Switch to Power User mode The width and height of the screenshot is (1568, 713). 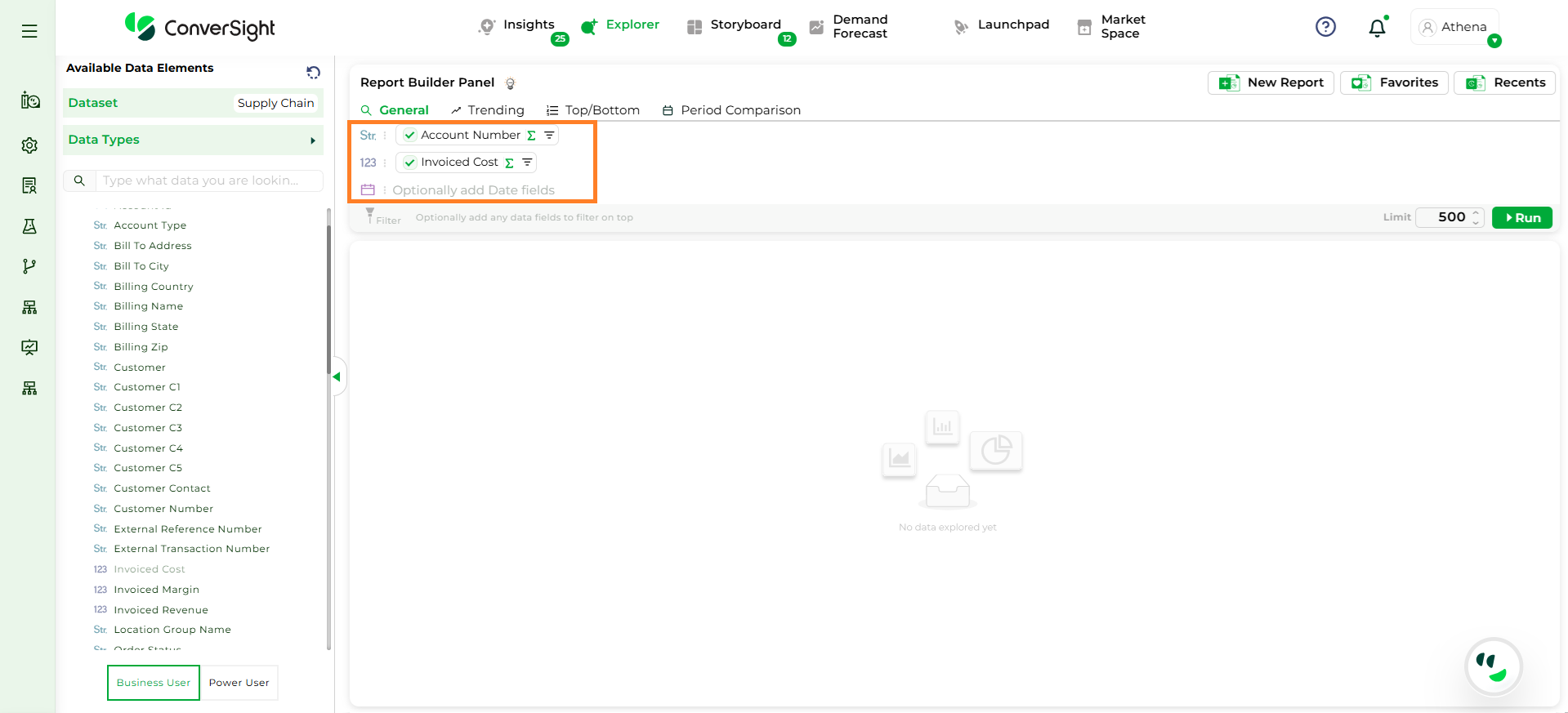coord(239,683)
